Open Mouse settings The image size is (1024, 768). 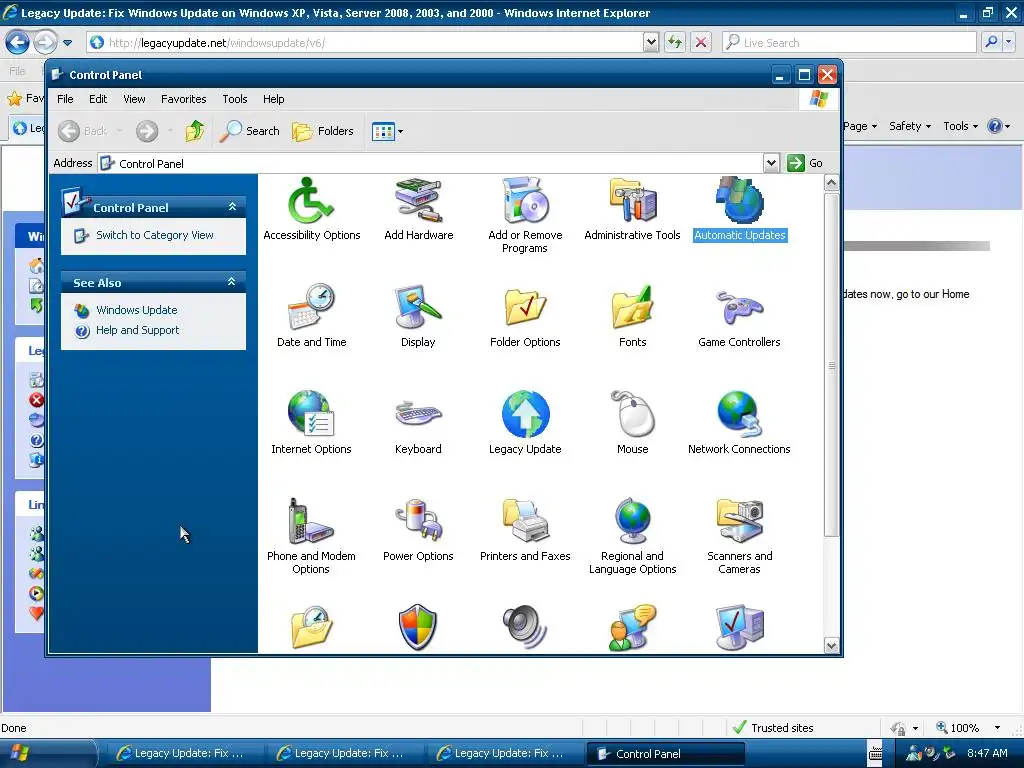632,423
